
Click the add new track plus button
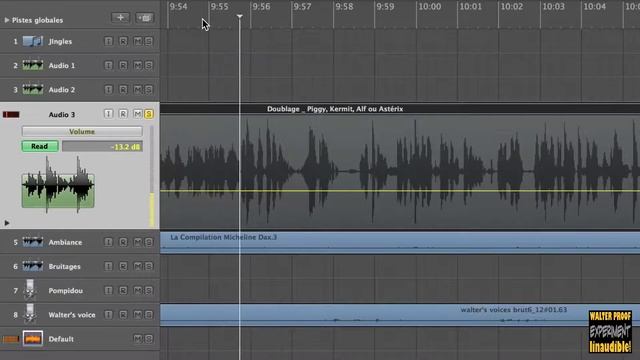tap(120, 18)
